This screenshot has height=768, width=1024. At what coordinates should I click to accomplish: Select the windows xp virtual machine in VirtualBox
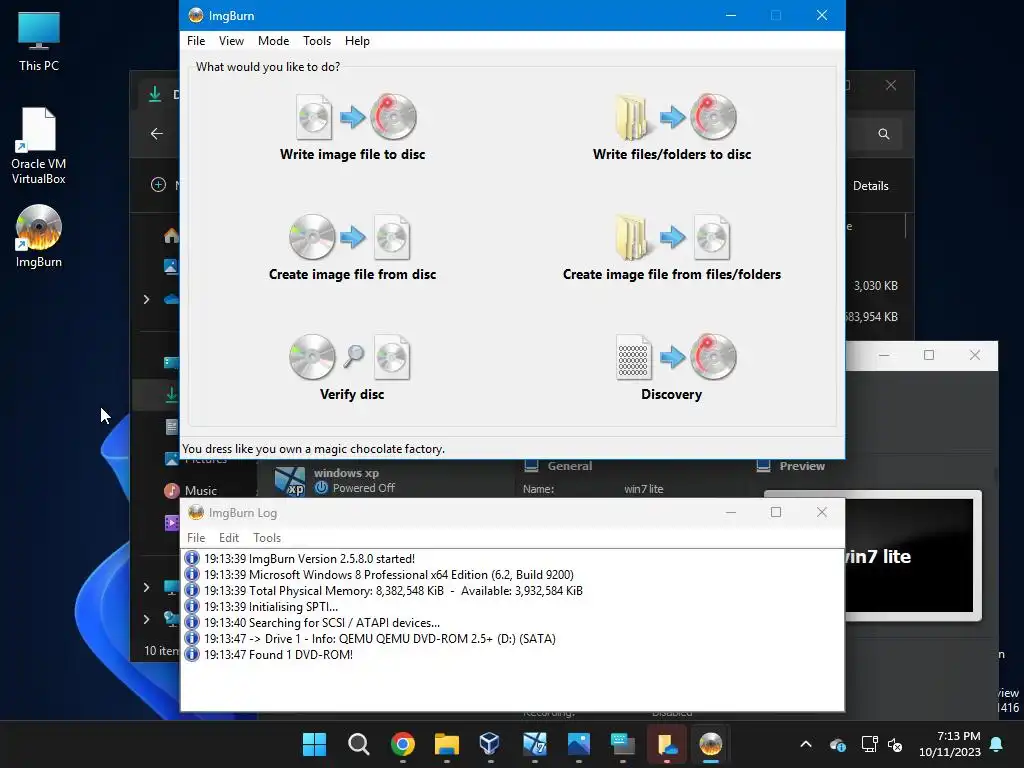click(385, 481)
